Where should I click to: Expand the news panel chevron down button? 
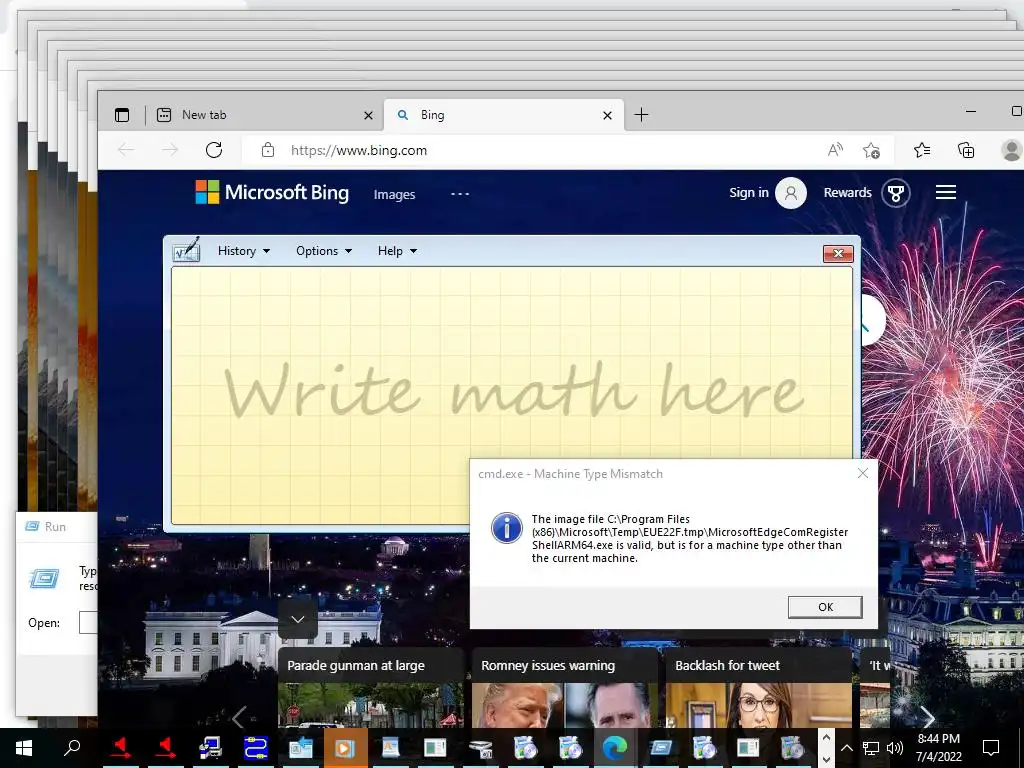298,619
